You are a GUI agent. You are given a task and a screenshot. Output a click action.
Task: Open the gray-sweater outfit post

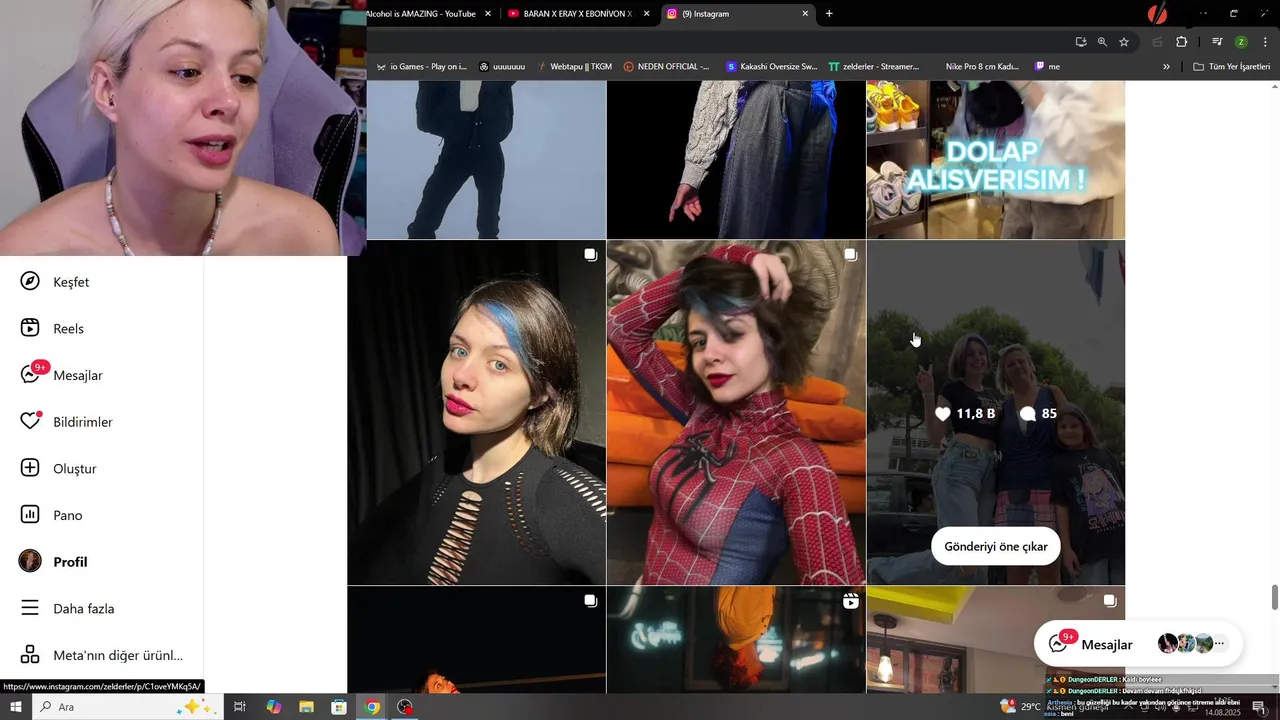click(736, 160)
